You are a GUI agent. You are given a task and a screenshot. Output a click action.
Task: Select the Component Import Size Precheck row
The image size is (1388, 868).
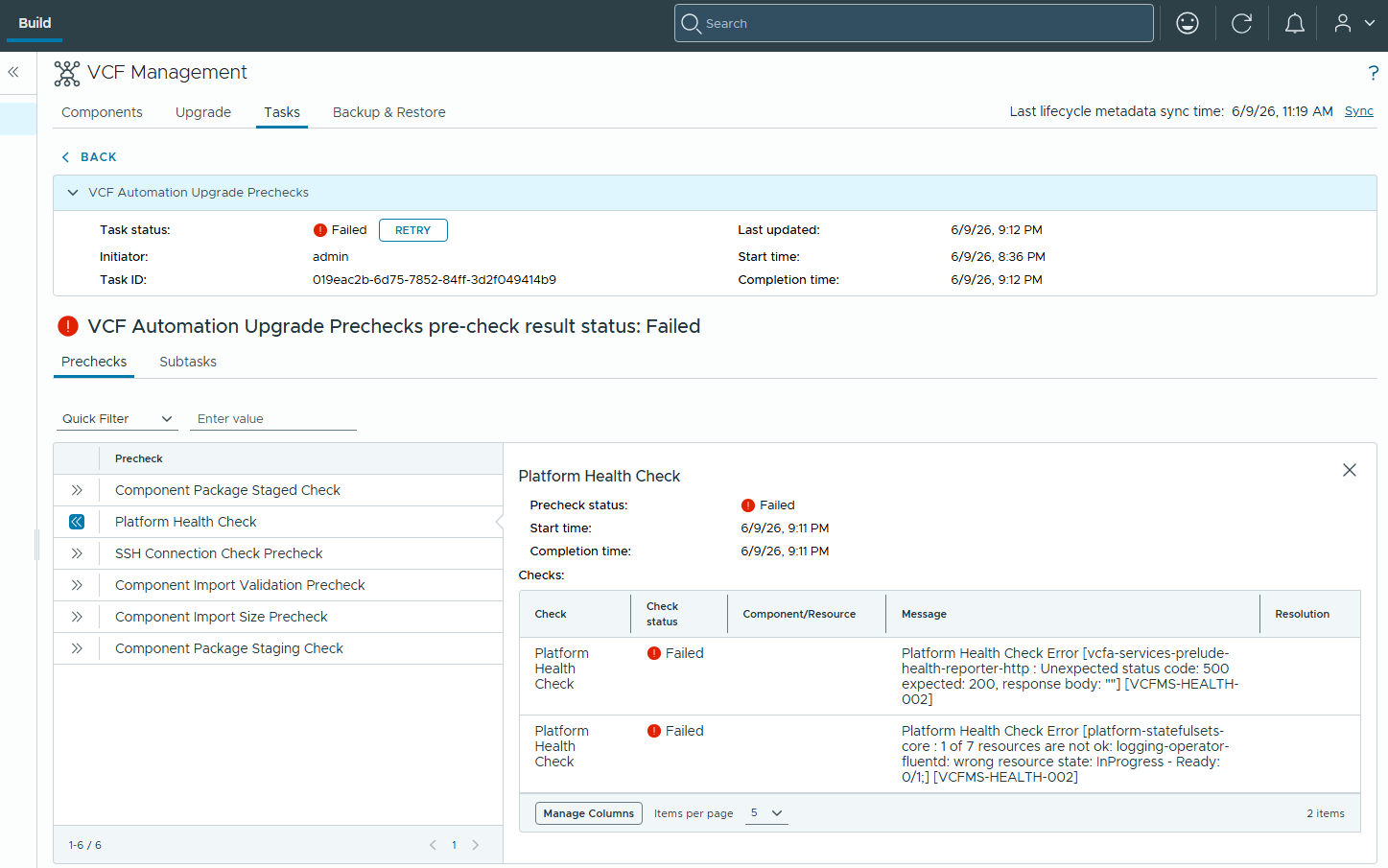pyautogui.click(x=278, y=617)
